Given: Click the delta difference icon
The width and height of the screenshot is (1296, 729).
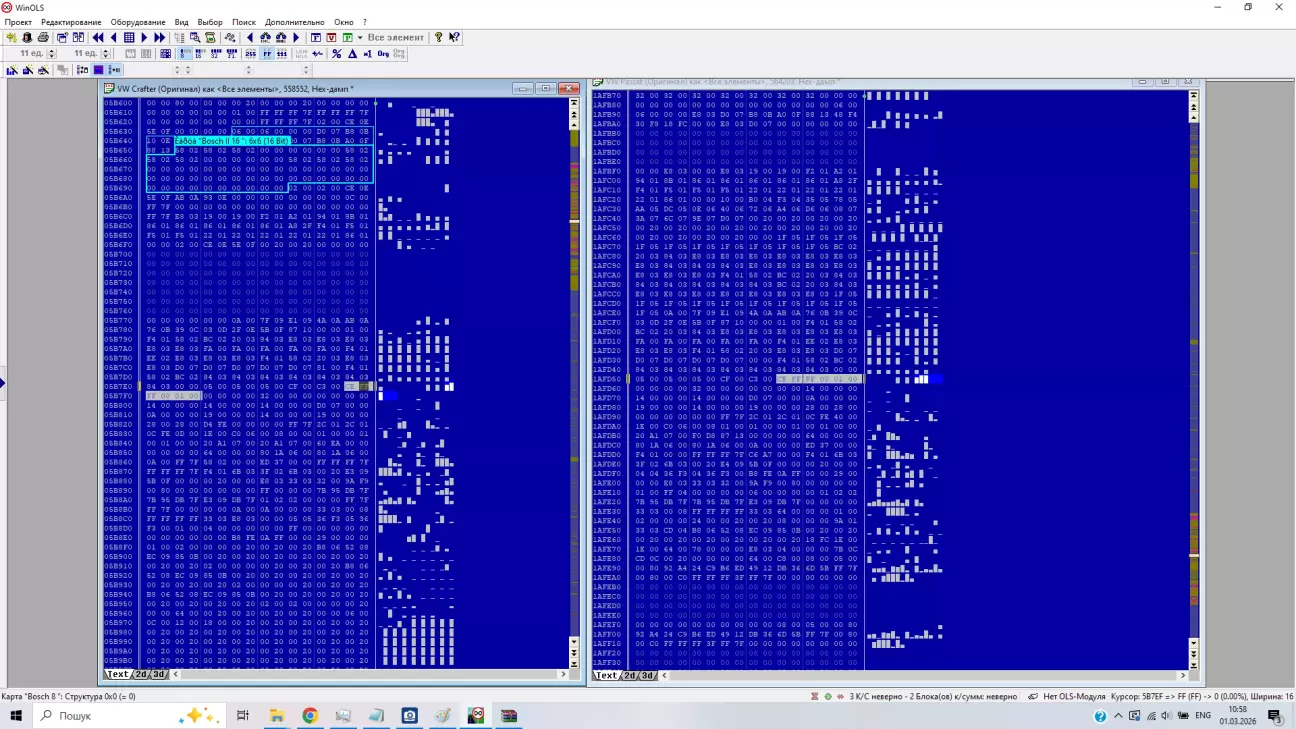Looking at the screenshot, I should [x=352, y=54].
